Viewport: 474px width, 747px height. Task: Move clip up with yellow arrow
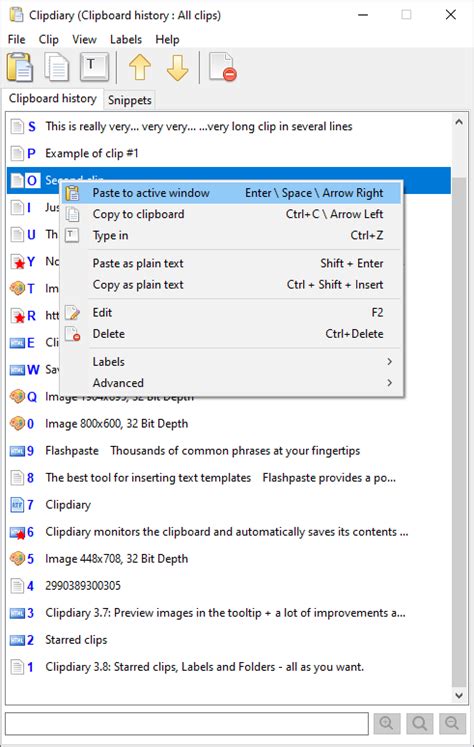pos(140,67)
